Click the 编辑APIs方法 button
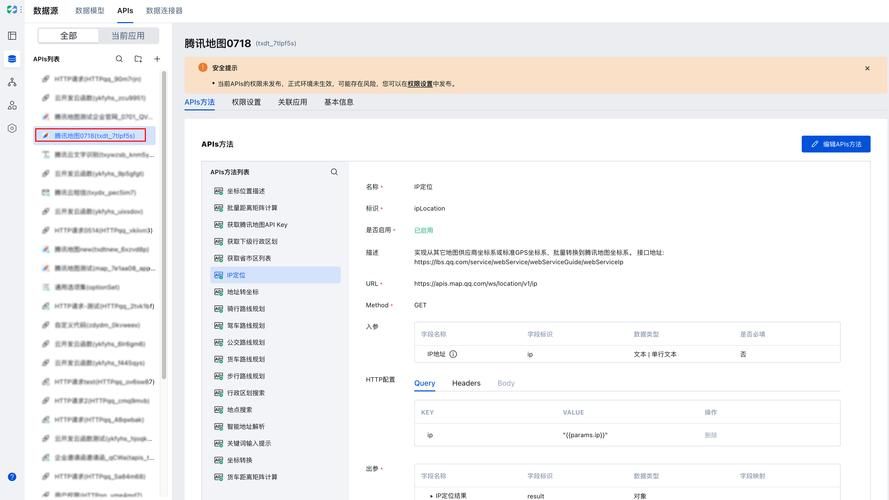The image size is (889, 500). [x=836, y=144]
